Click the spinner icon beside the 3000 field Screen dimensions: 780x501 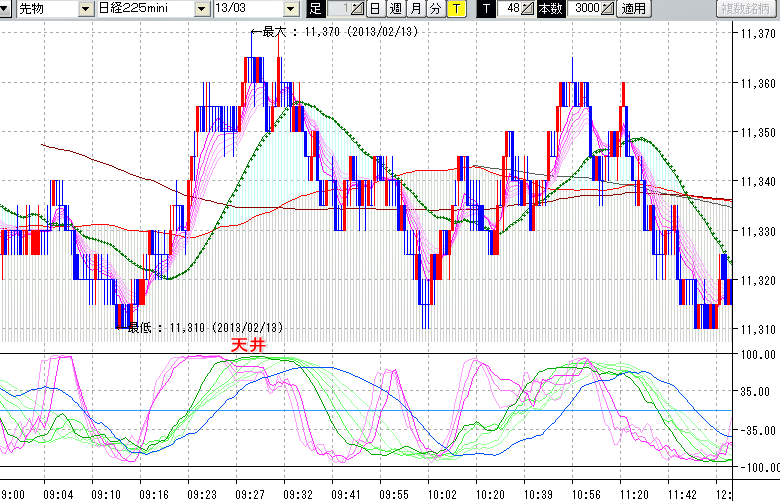(x=607, y=9)
